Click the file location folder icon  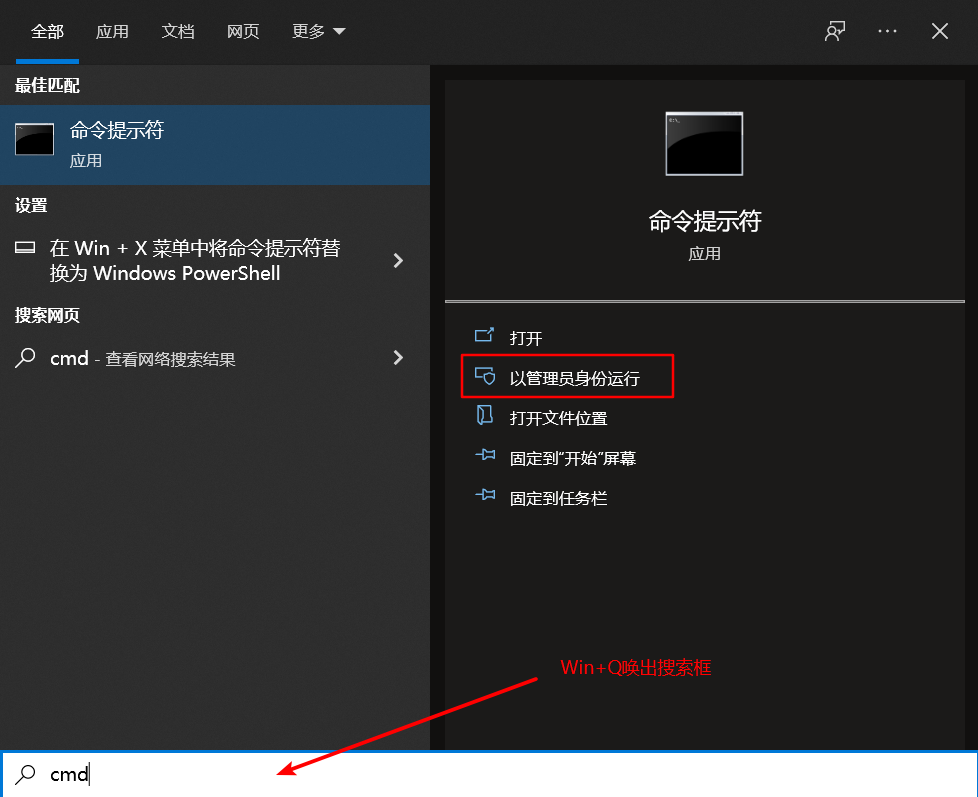point(485,415)
